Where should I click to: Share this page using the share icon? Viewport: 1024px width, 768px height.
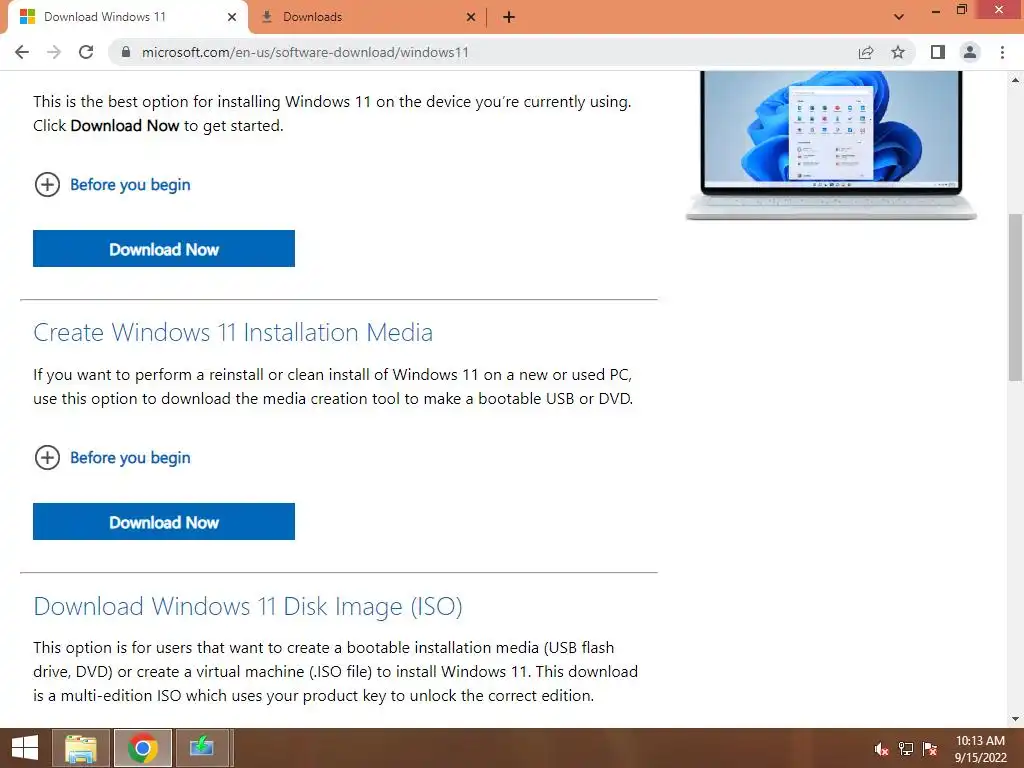point(866,52)
